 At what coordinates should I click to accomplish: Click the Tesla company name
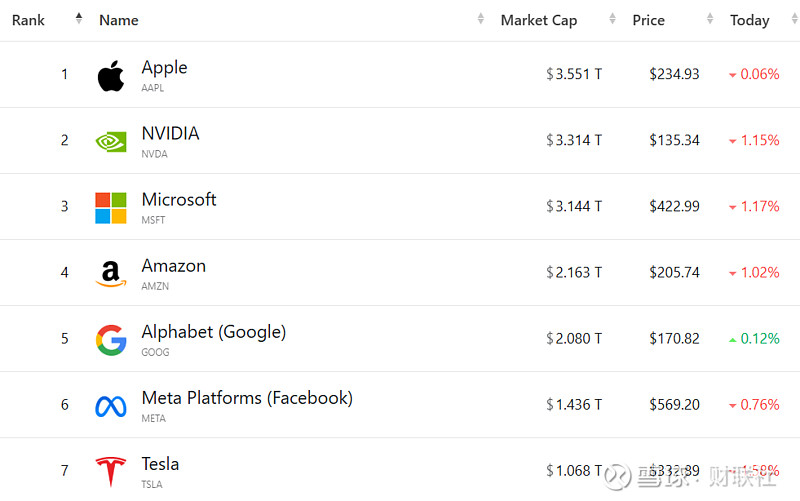(161, 463)
